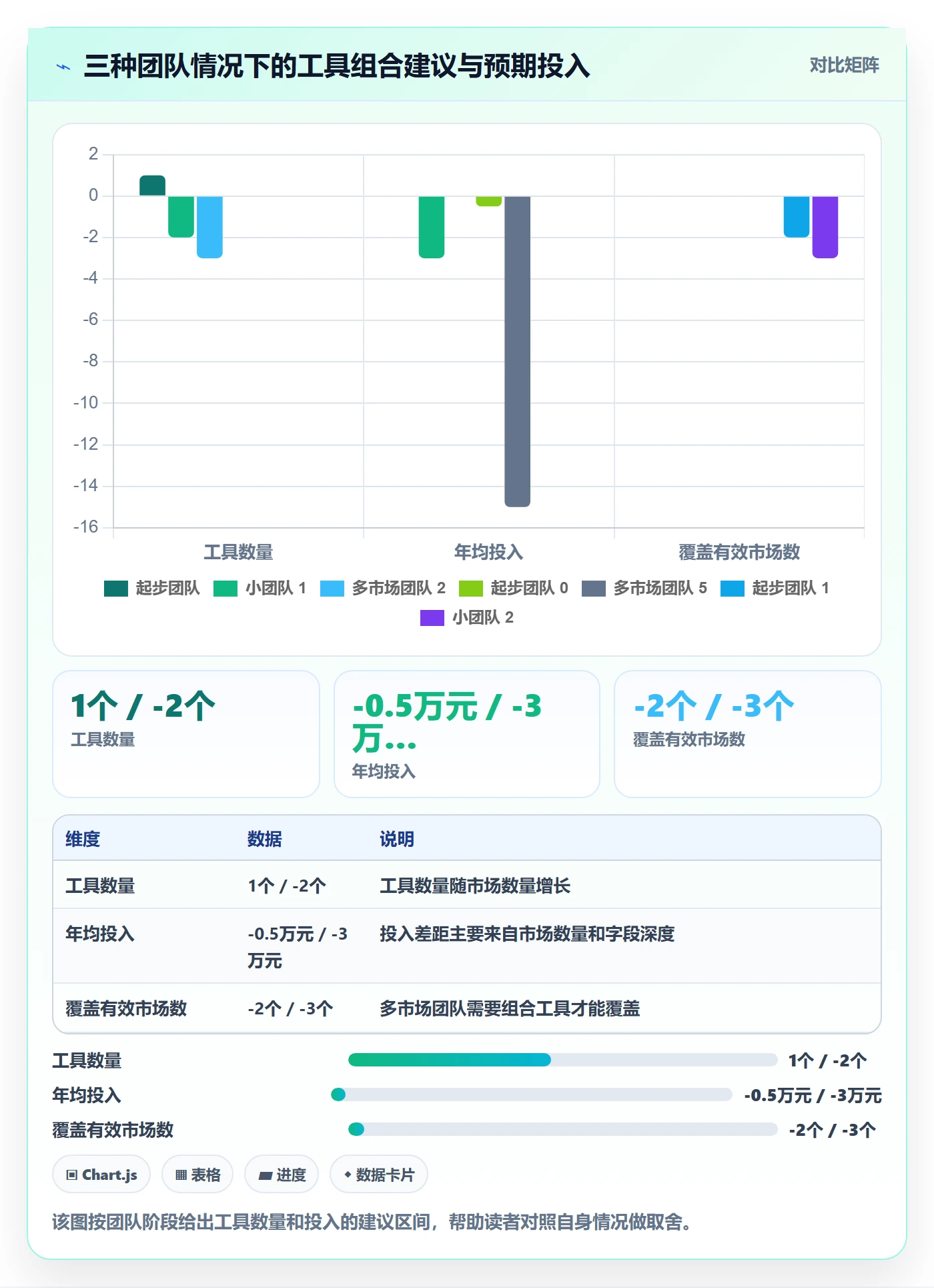
Task: Click the title "三种团队情况下的工具组合建议与预期投入"
Action: click(x=337, y=66)
